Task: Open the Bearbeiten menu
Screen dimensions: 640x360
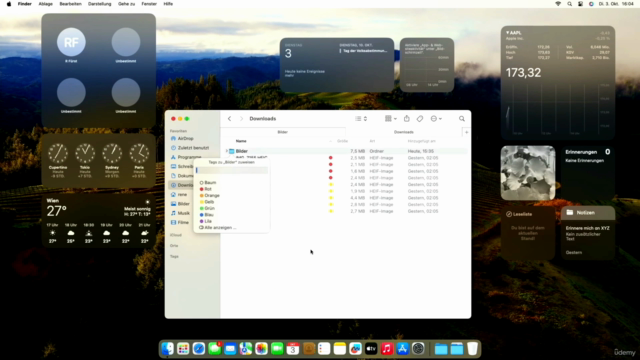Action: [71, 4]
